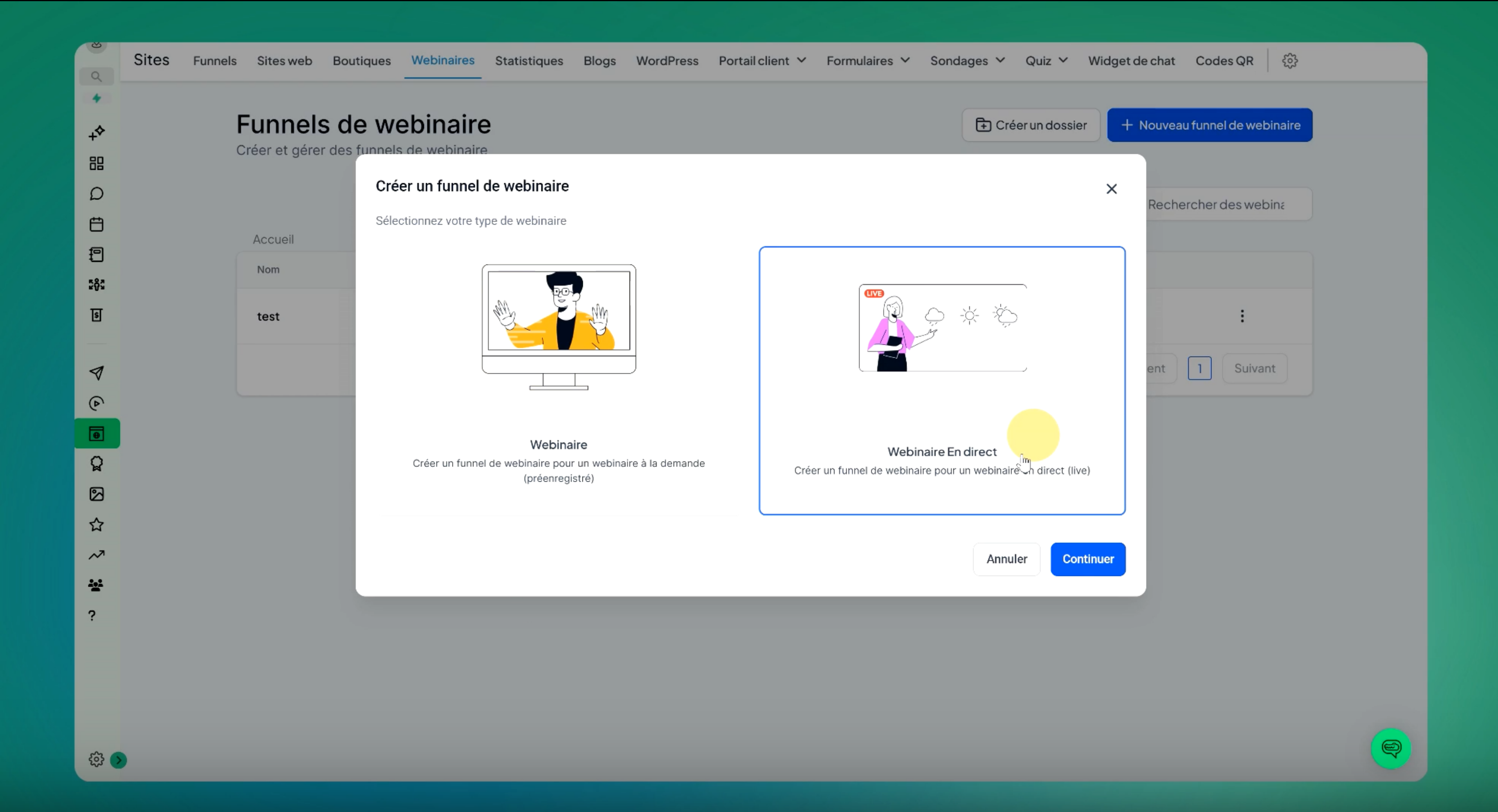1498x812 pixels.
Task: Go to the Funnels tab
Action: pyautogui.click(x=215, y=60)
